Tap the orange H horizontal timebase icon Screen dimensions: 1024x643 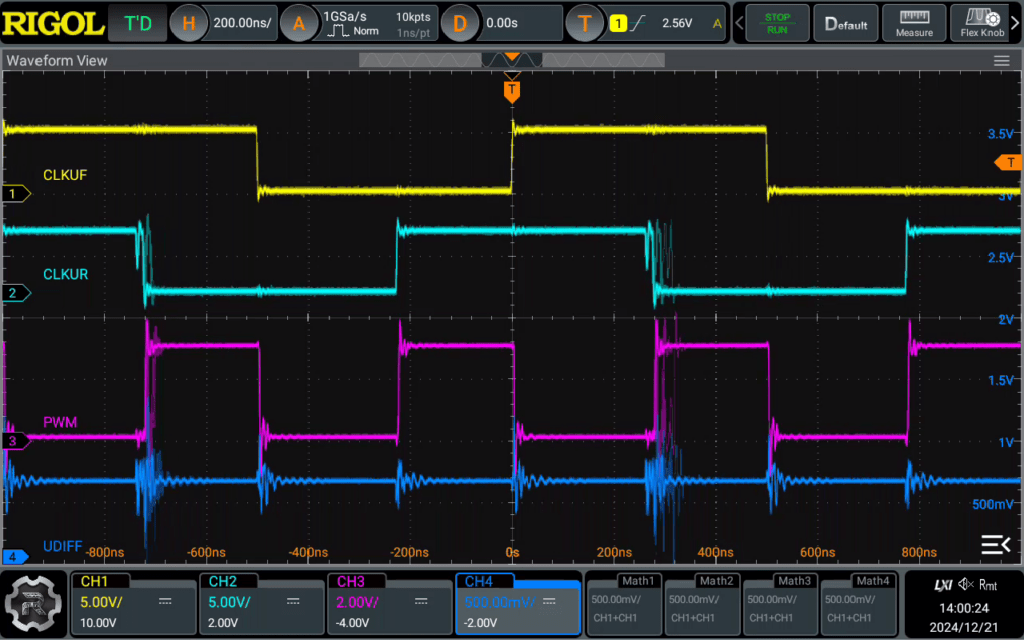tap(188, 24)
